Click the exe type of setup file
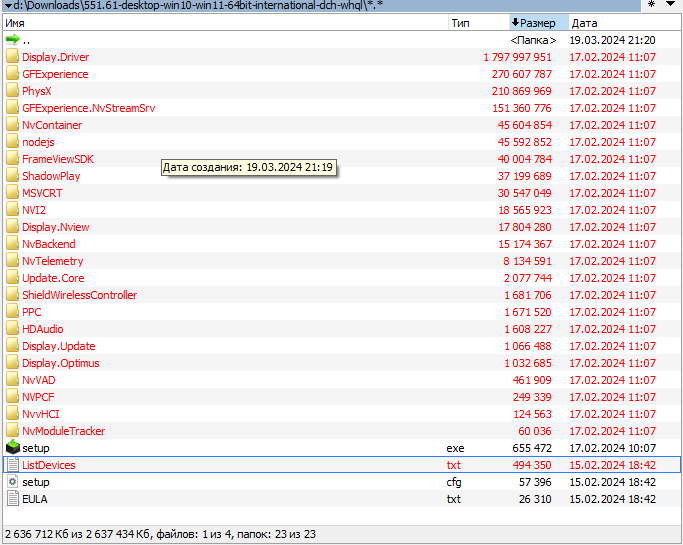Image resolution: width=683 pixels, height=545 pixels. (x=455, y=448)
